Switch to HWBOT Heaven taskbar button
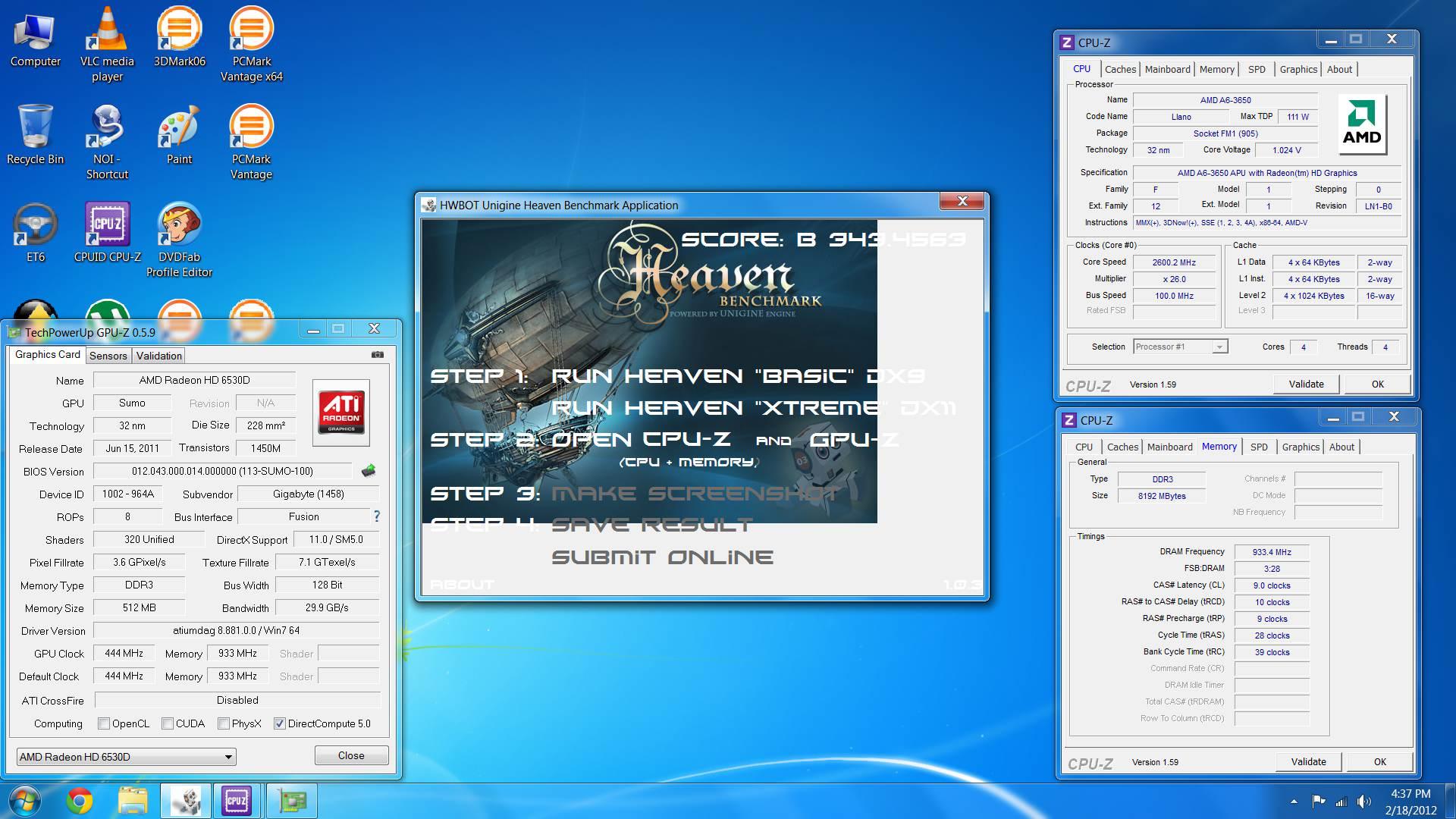 [x=186, y=801]
